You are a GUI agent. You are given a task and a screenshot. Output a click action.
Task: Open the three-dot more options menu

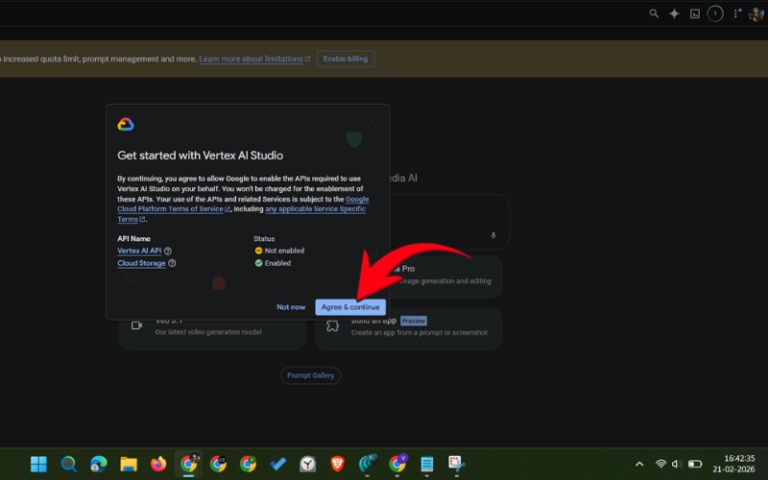pyautogui.click(x=737, y=14)
